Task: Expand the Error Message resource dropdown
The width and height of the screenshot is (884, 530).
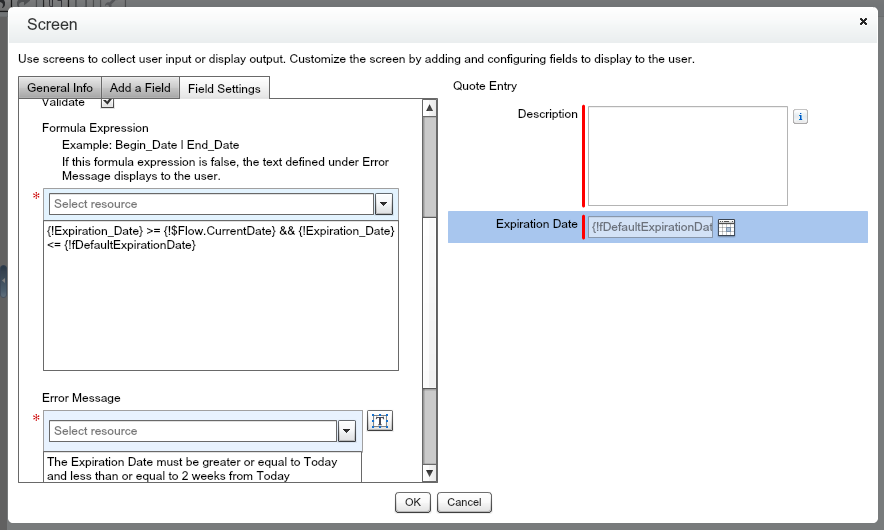Action: tap(347, 431)
